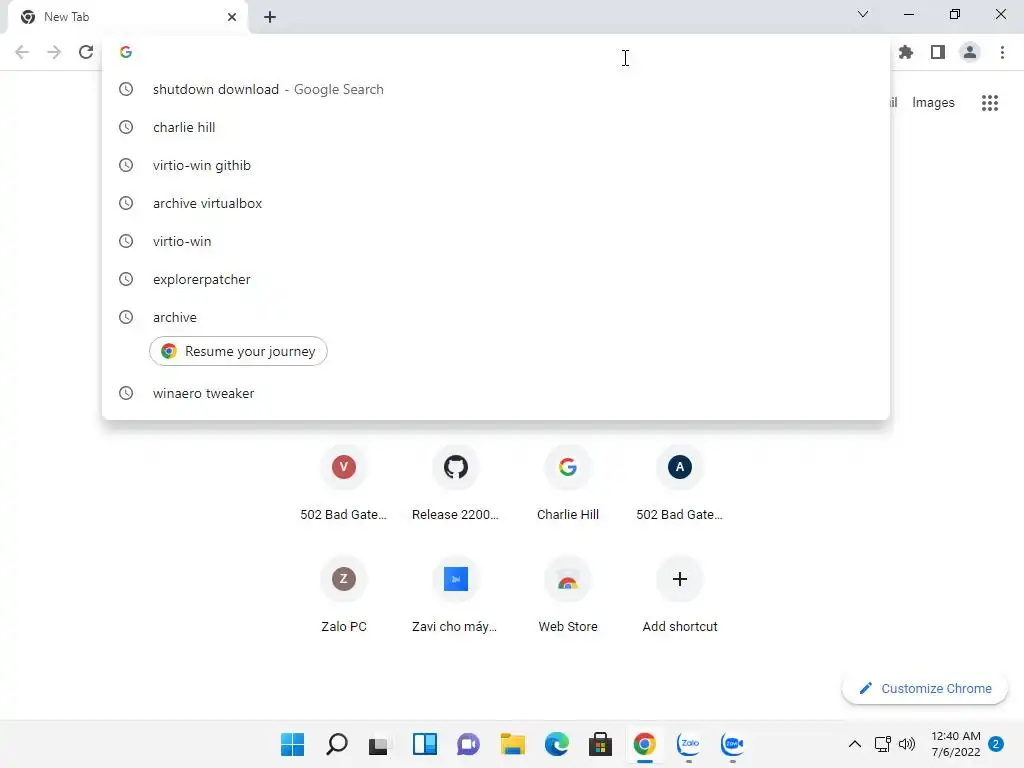Click Add shortcut plus tile
1024x768 pixels.
point(680,596)
